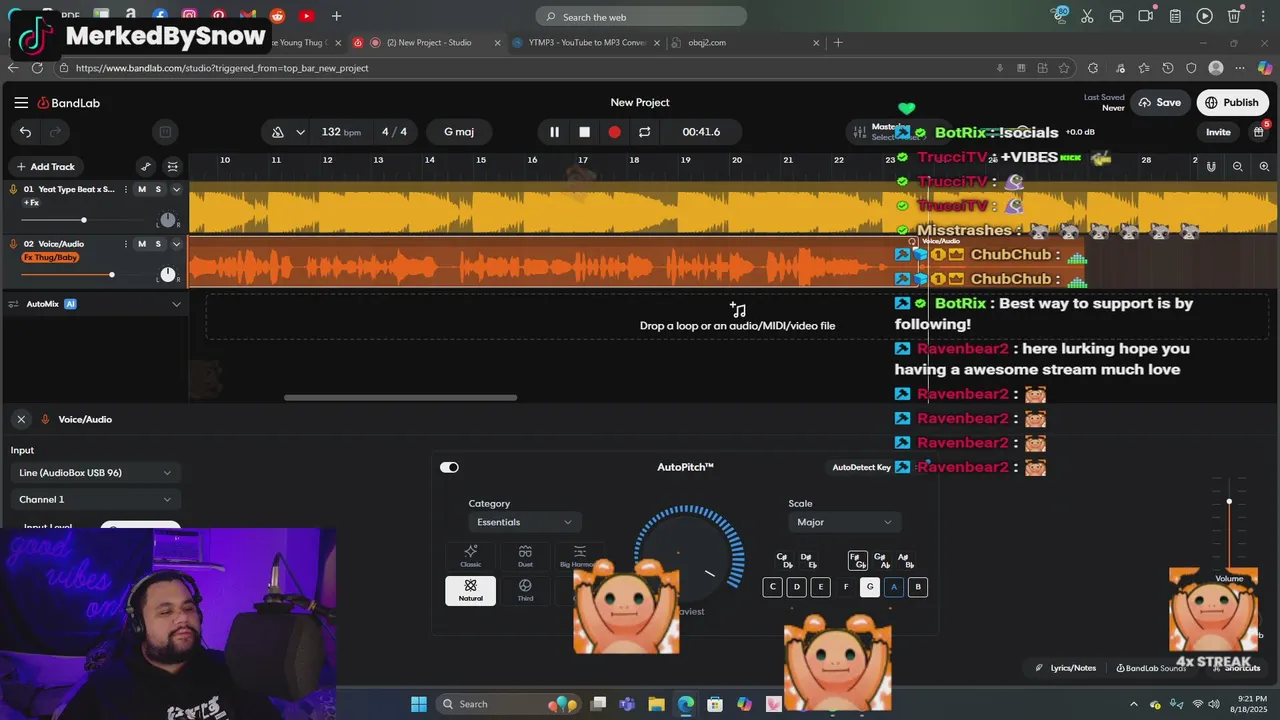Pause playback in the studio
Image resolution: width=1280 pixels, height=720 pixels.
pyautogui.click(x=554, y=132)
